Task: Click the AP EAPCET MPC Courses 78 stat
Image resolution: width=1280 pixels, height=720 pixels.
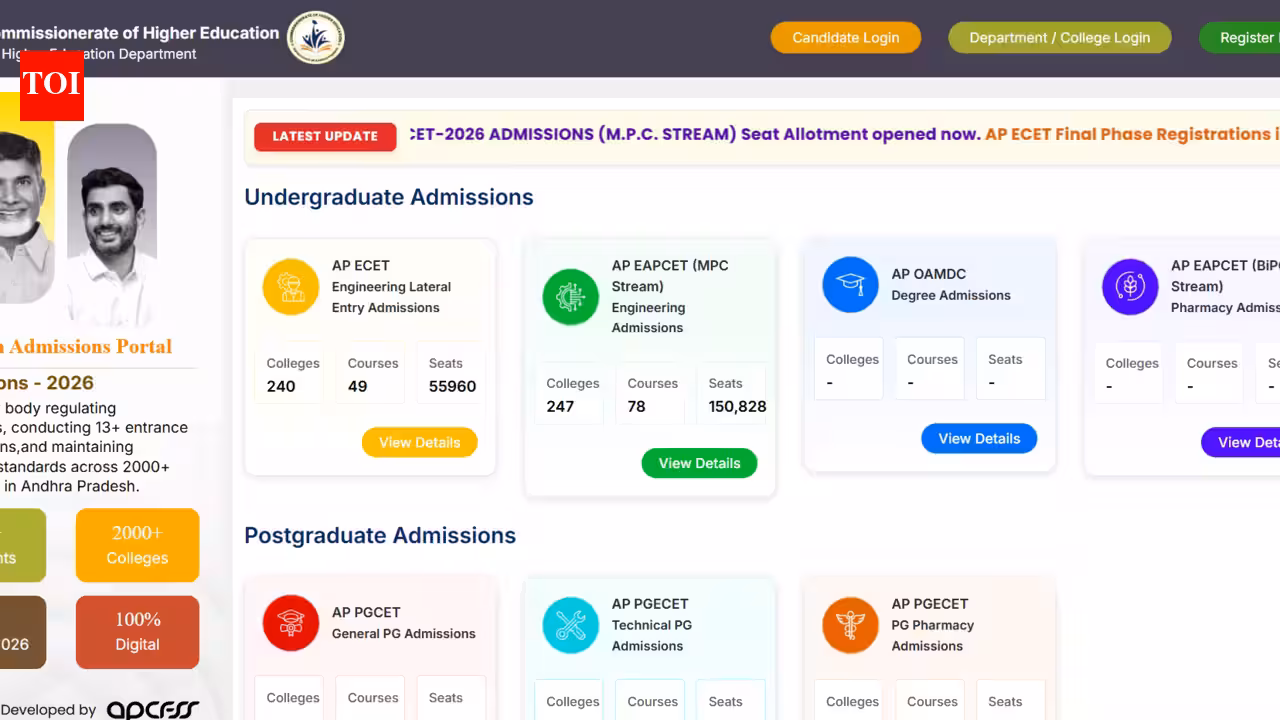Action: tap(651, 395)
